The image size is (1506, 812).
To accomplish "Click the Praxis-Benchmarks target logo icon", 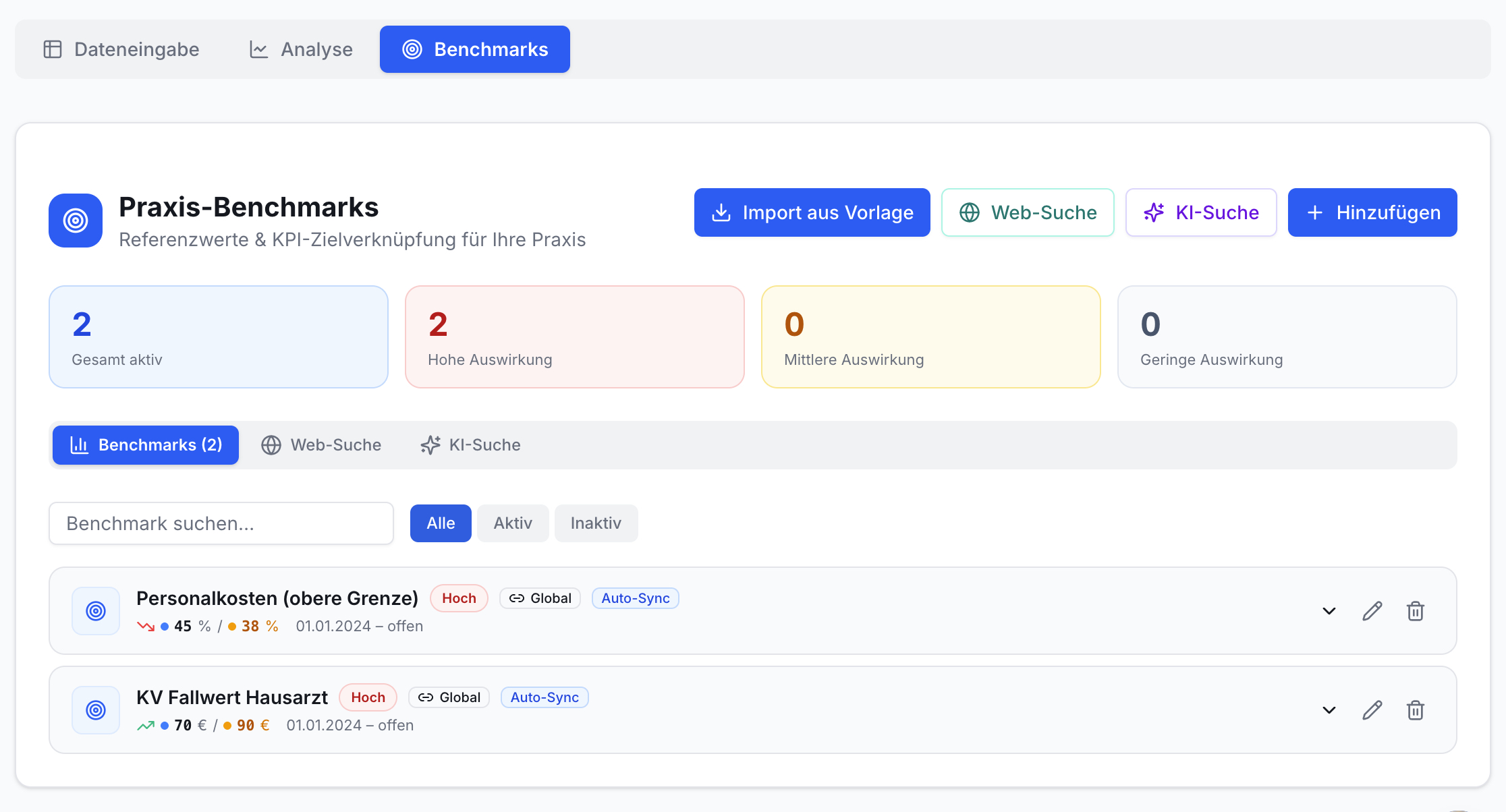I will click(76, 221).
